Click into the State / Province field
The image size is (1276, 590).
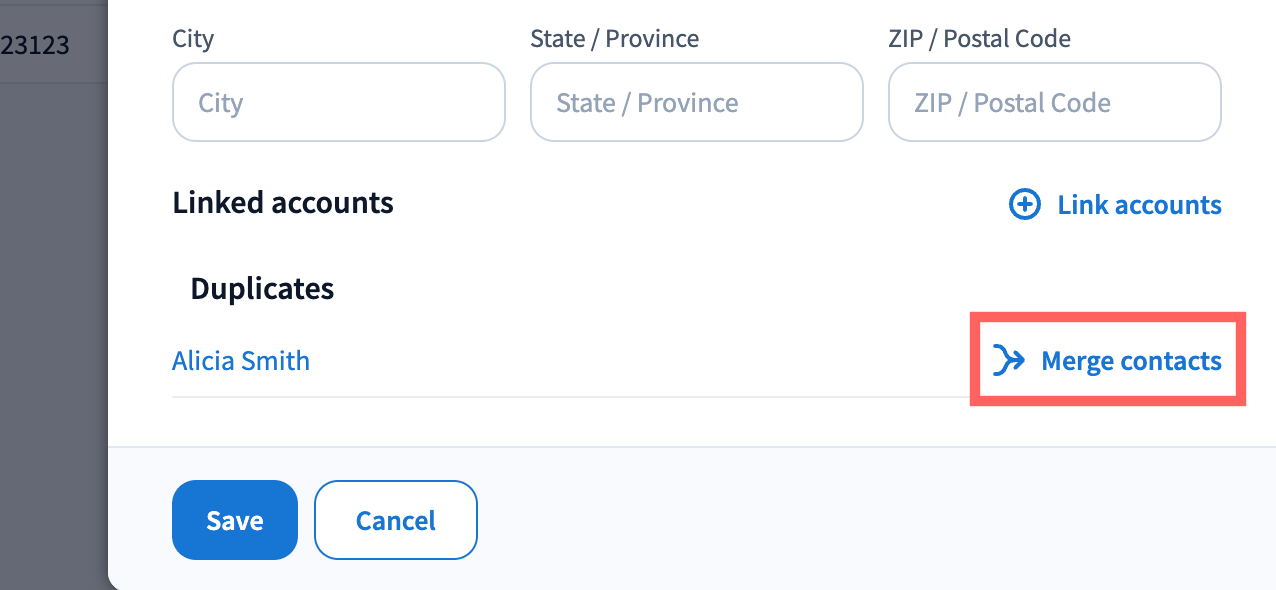696,103
